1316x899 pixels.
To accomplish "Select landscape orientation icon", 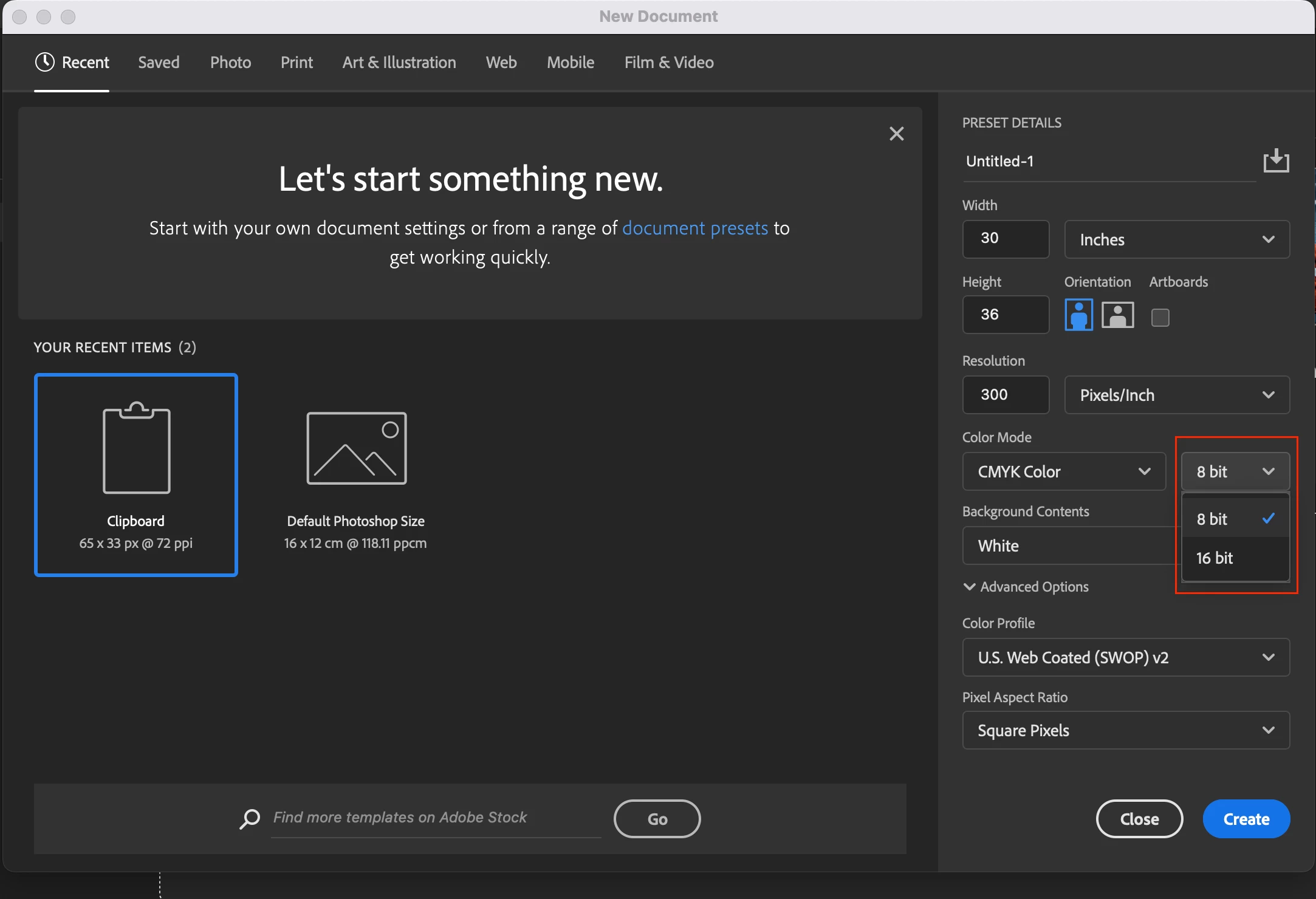I will (x=1117, y=315).
